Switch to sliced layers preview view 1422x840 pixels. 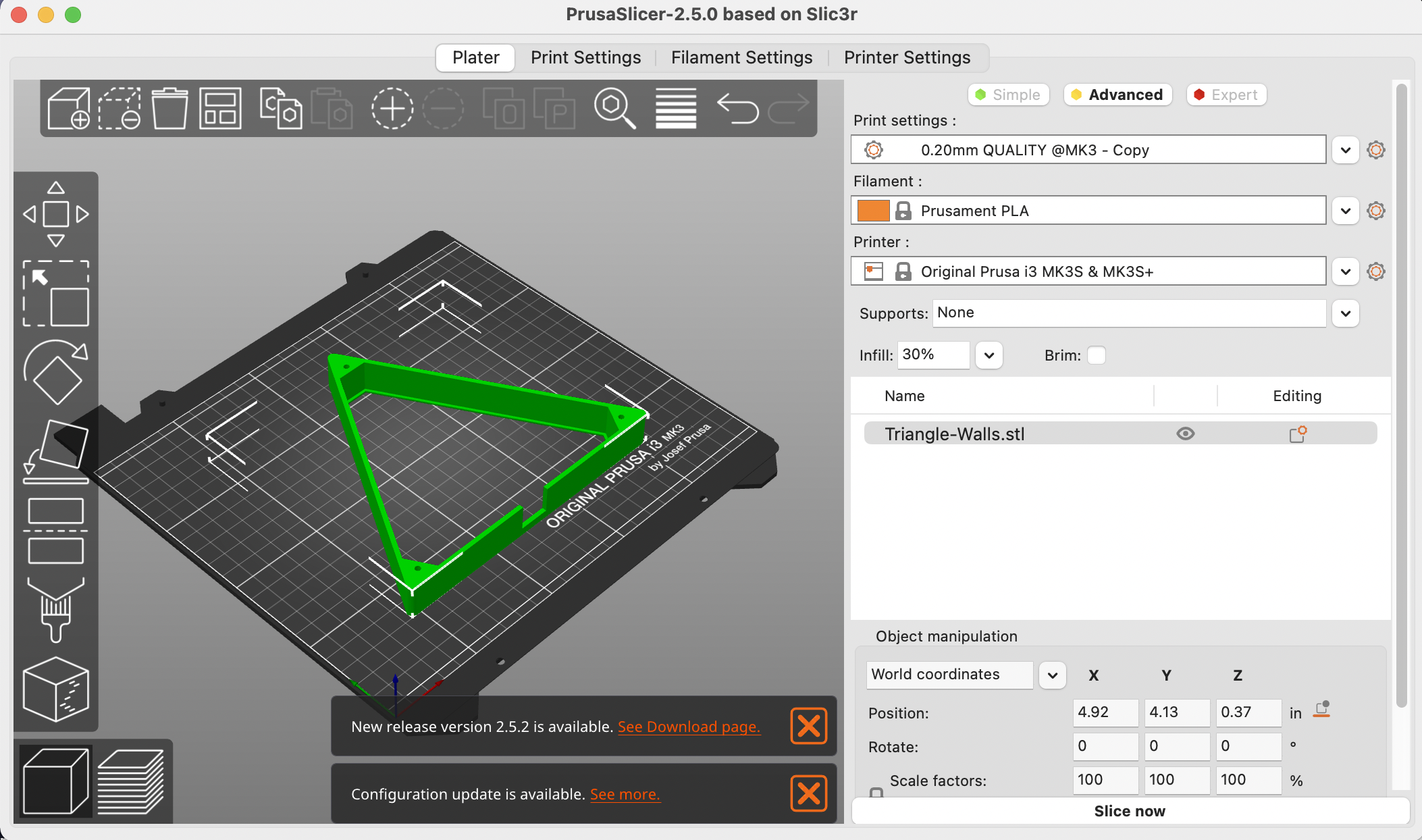coord(131,781)
